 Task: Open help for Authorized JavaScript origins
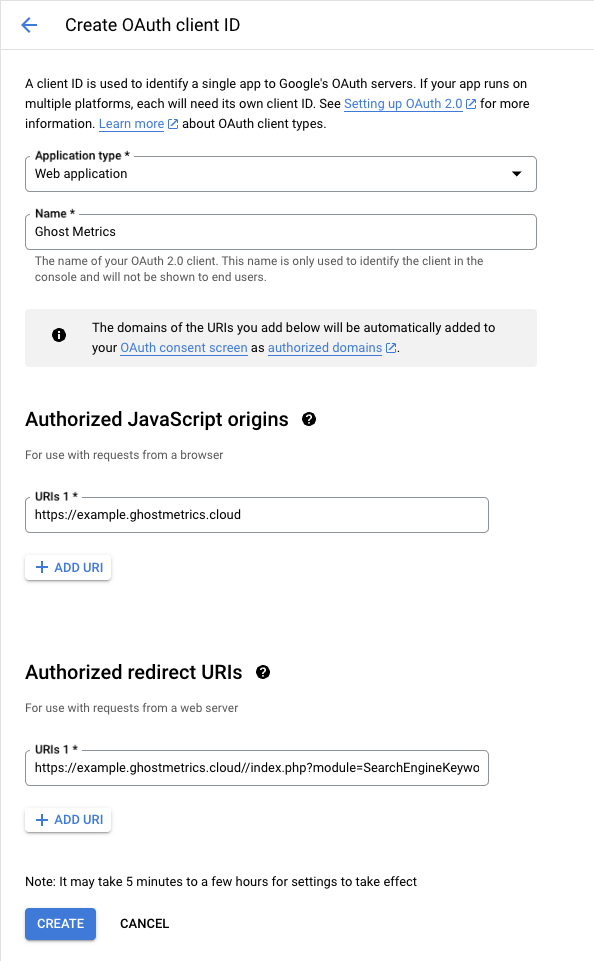coord(308,419)
